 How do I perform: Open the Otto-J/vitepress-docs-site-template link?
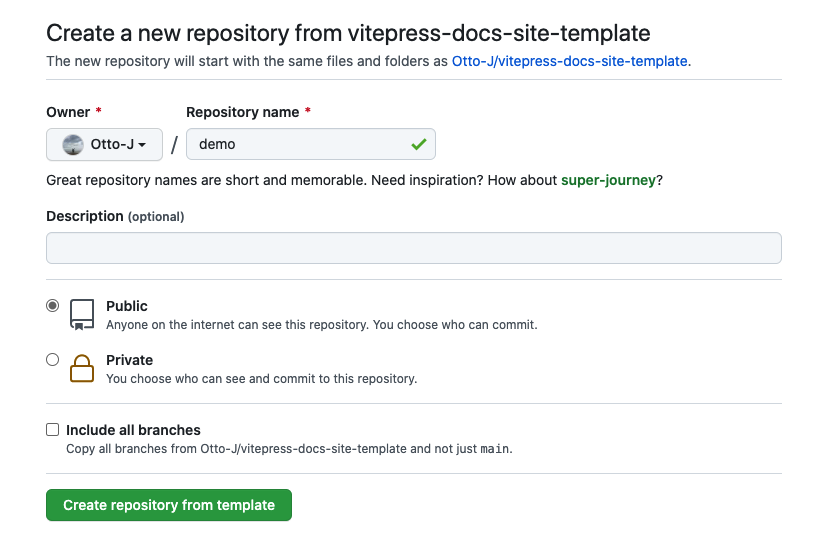[569, 61]
